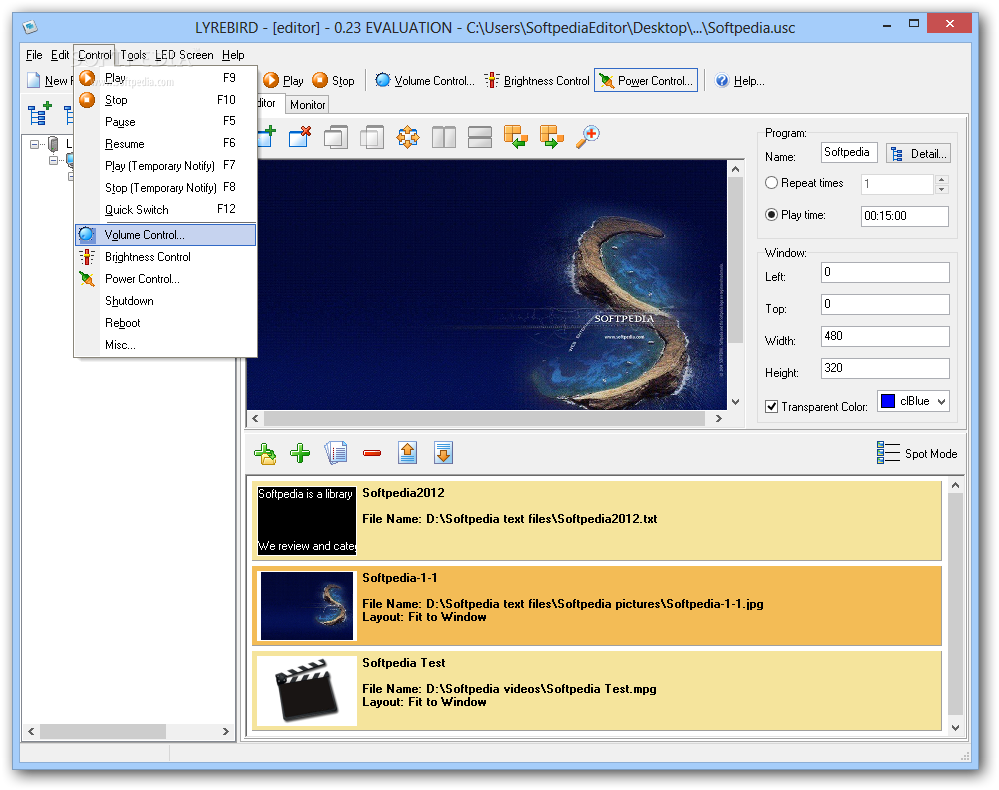
Task: Open Brightness Control from the toolbar
Action: click(x=537, y=80)
